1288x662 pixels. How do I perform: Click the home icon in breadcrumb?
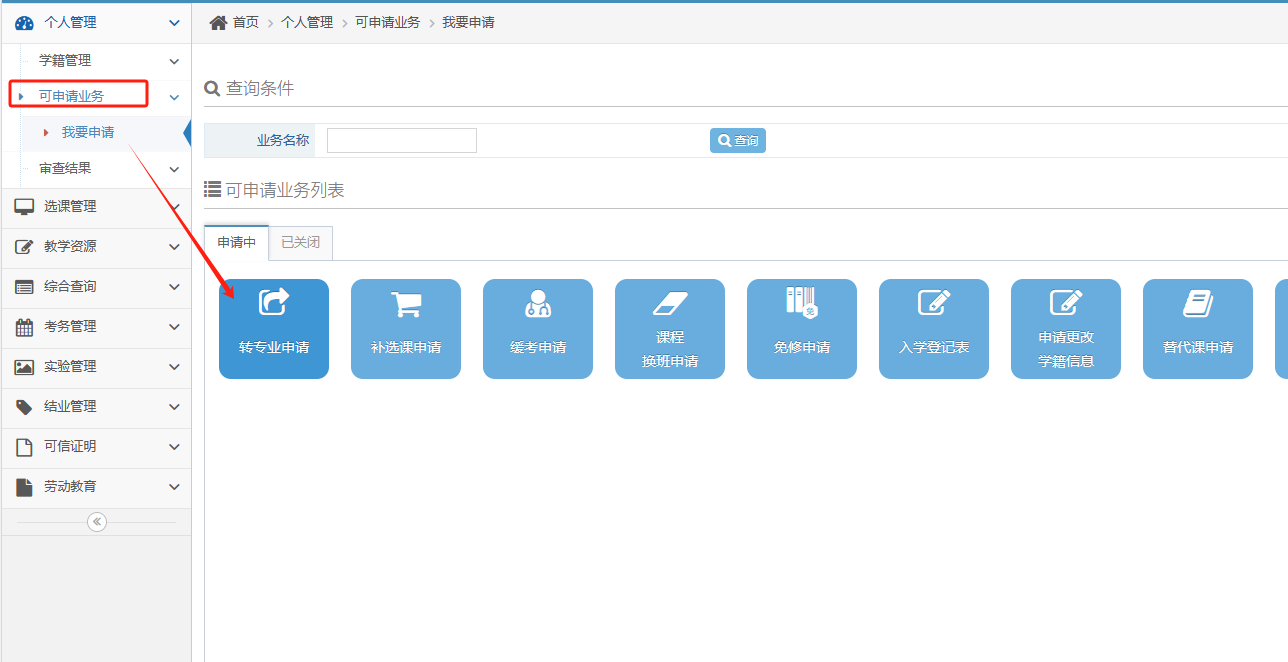(x=218, y=22)
